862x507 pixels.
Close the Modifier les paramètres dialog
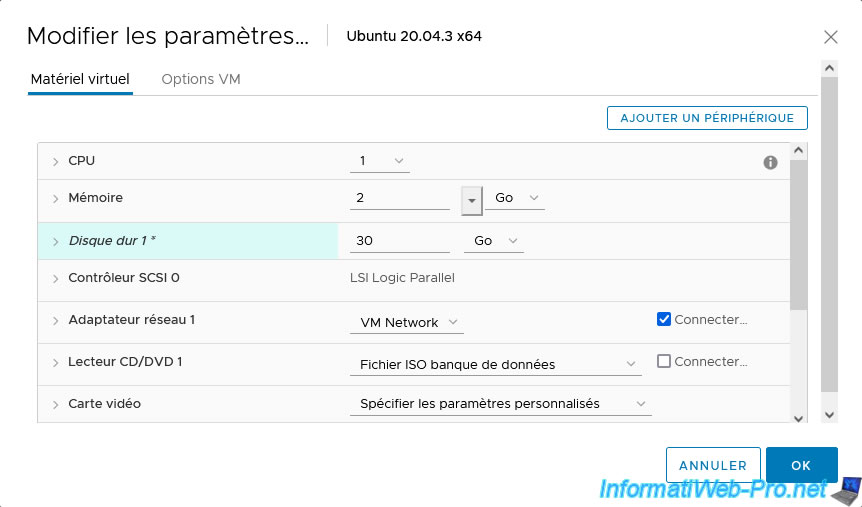(x=830, y=37)
